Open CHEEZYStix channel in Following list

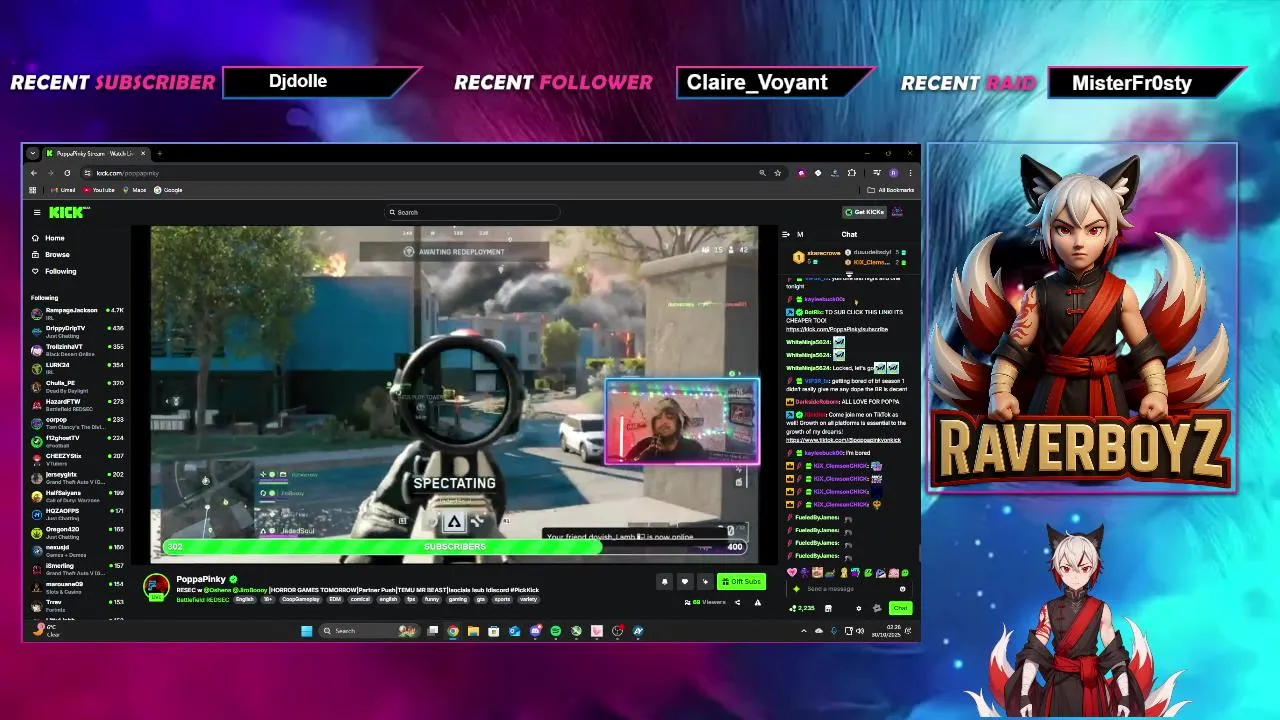tap(78, 458)
